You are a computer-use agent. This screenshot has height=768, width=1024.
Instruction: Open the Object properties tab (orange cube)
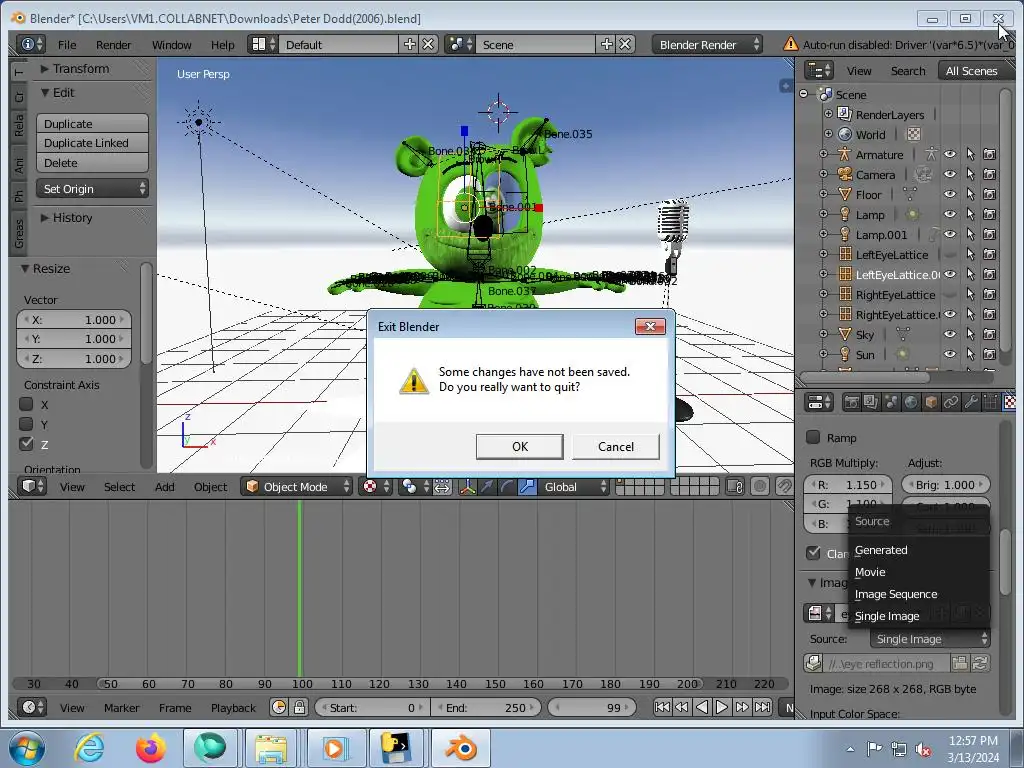[931, 402]
